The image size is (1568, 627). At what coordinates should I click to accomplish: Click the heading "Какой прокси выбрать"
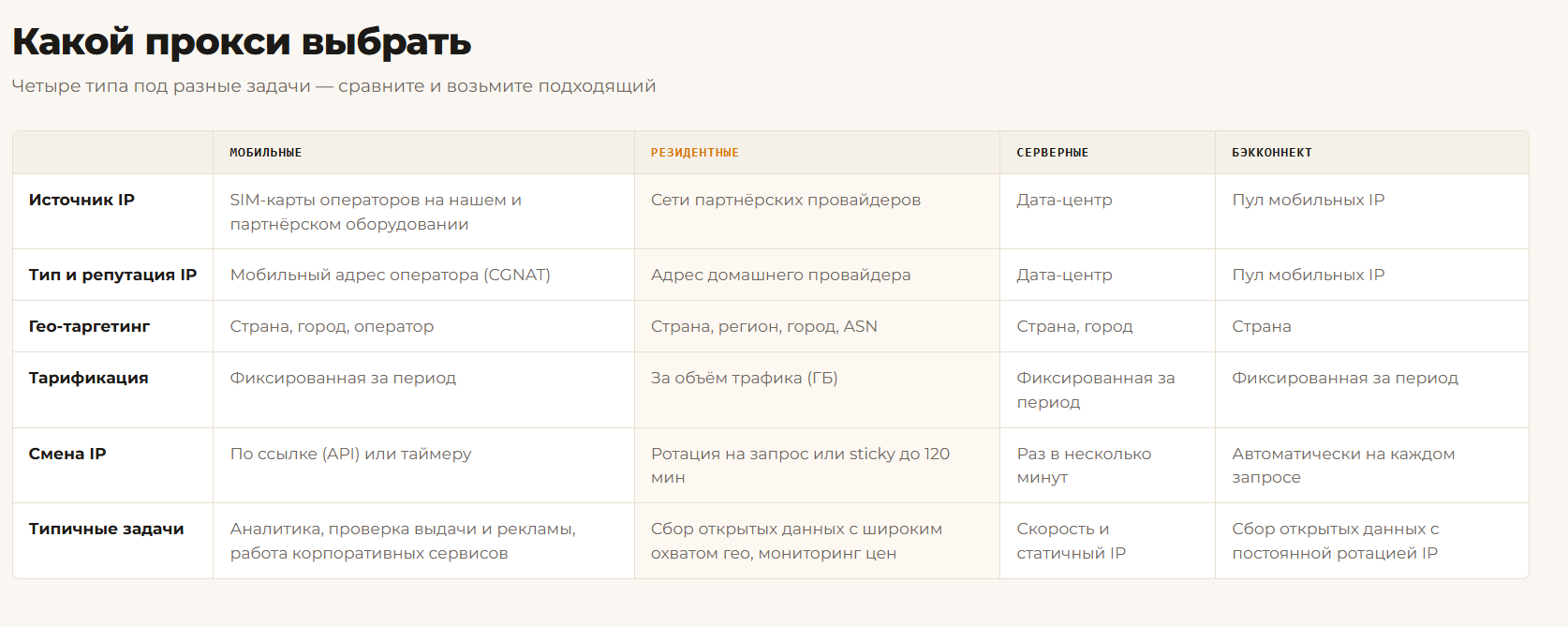click(242, 42)
